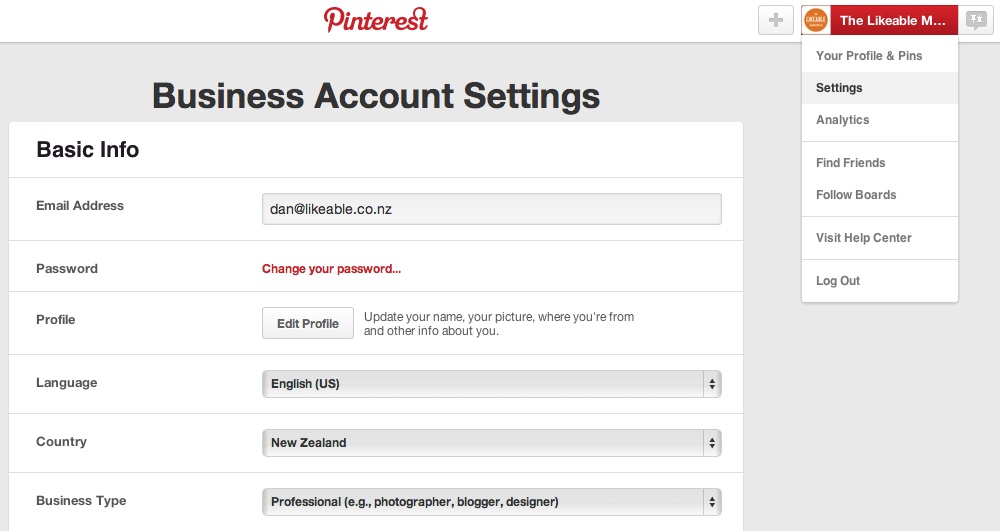Open Analytics from the dropdown menu

[842, 120]
